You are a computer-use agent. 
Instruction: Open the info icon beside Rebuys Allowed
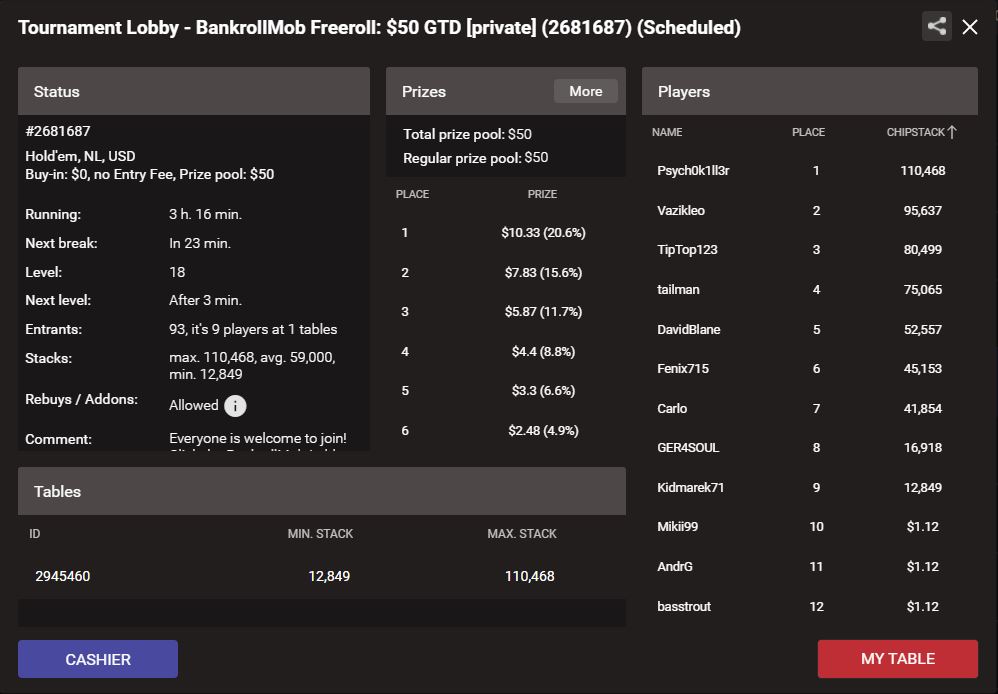pos(235,406)
